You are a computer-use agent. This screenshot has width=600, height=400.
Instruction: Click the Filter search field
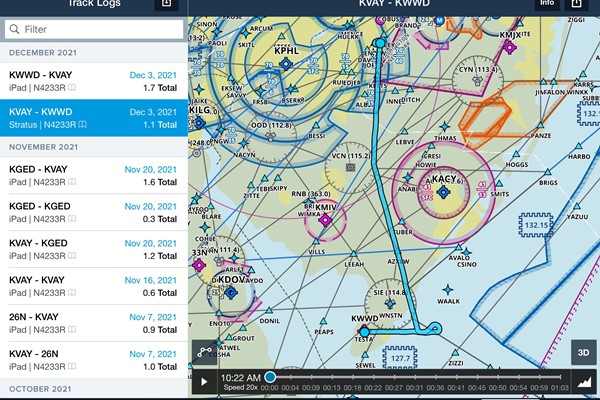[x=93, y=30]
